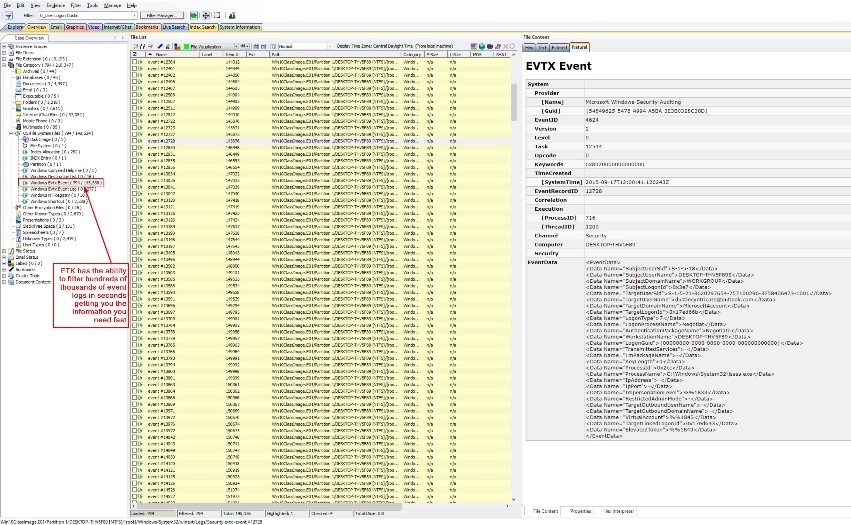This screenshot has height=525, width=851.
Task: Open Properties tab at File Content bottom
Action: point(580,511)
